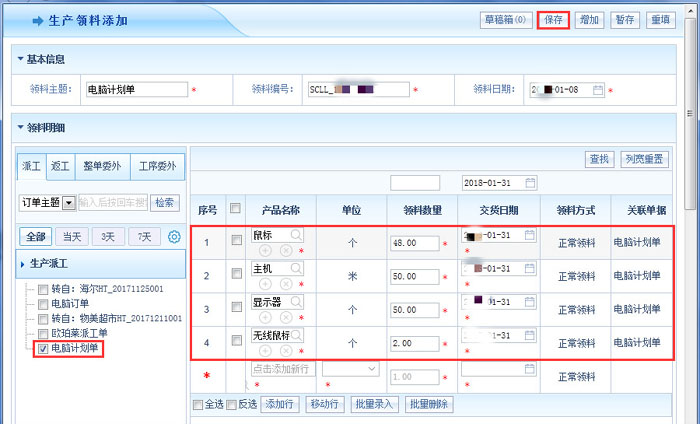Open the 订单主题 dropdown
The width and height of the screenshot is (700, 424).
click(x=68, y=203)
